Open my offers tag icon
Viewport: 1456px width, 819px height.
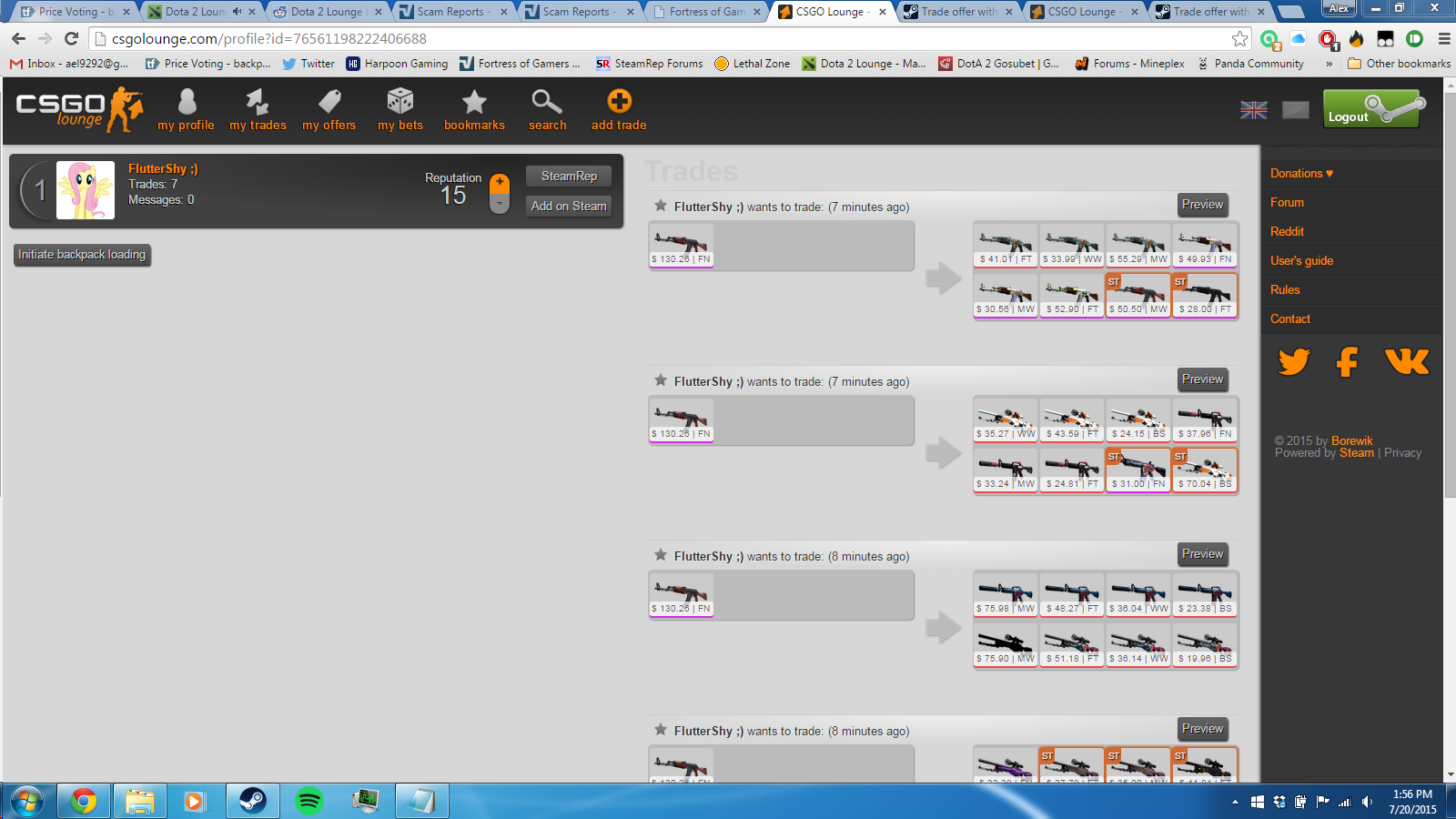coord(329,102)
